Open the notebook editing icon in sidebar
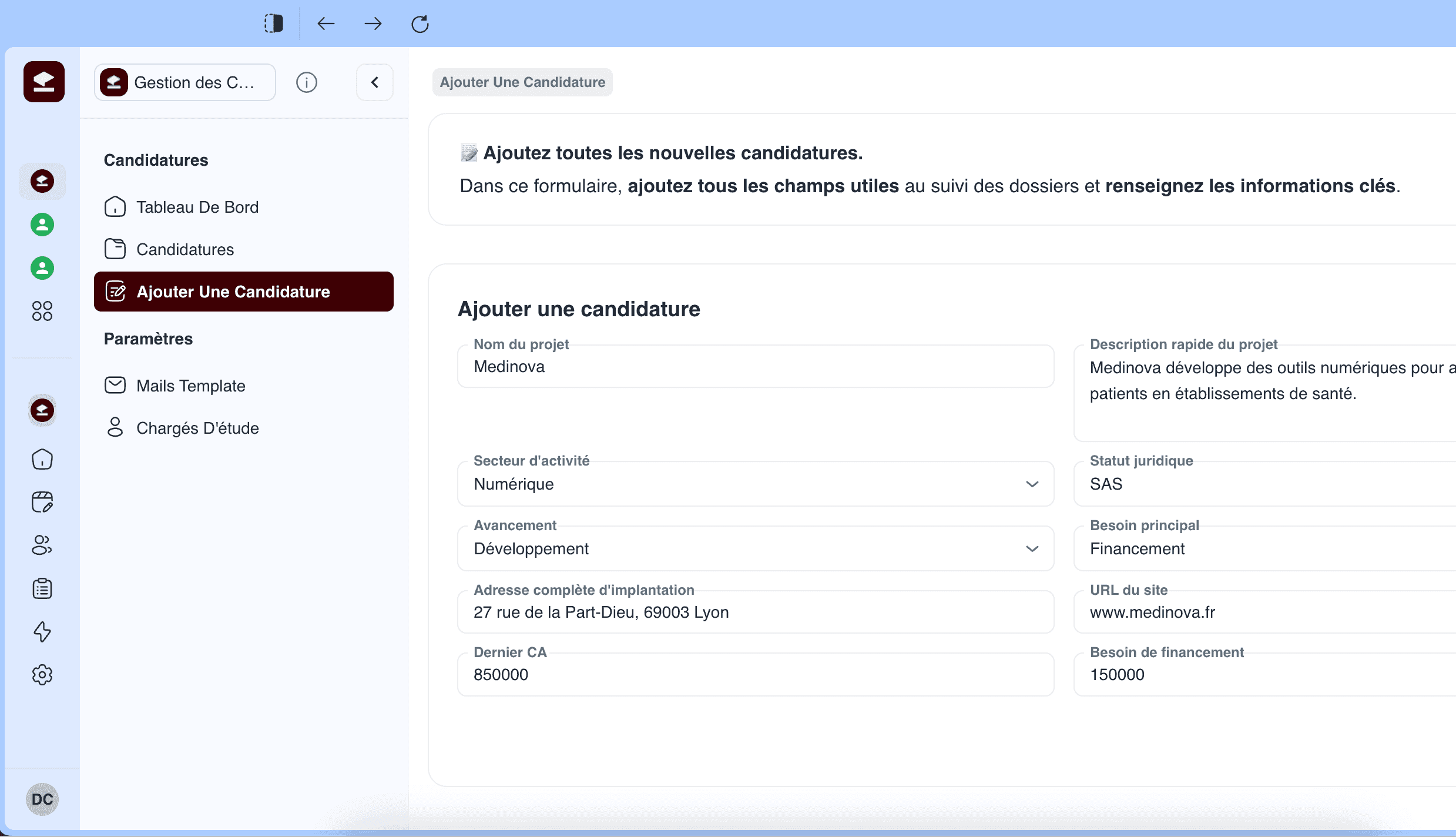The image size is (1456, 837). (42, 502)
